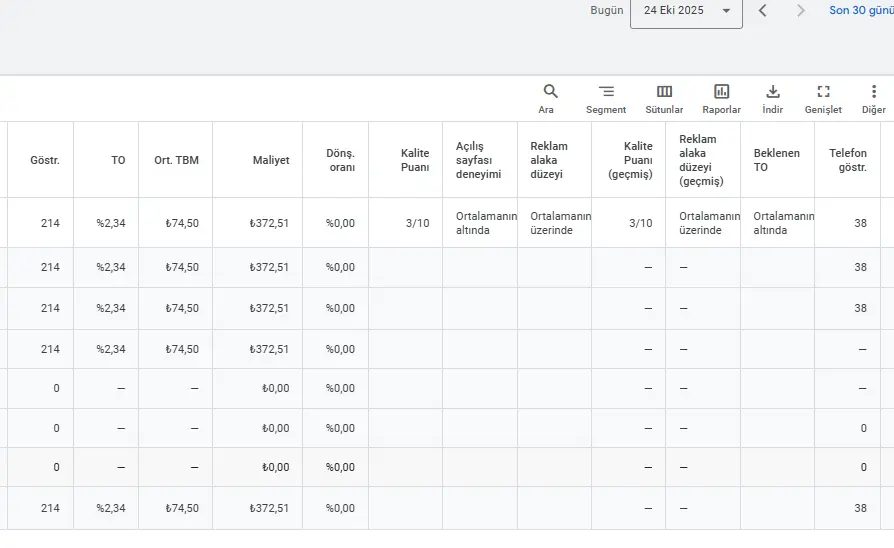Viewport: 894px width, 548px height.
Task: Click the Son 30 gün link
Action: (860, 11)
